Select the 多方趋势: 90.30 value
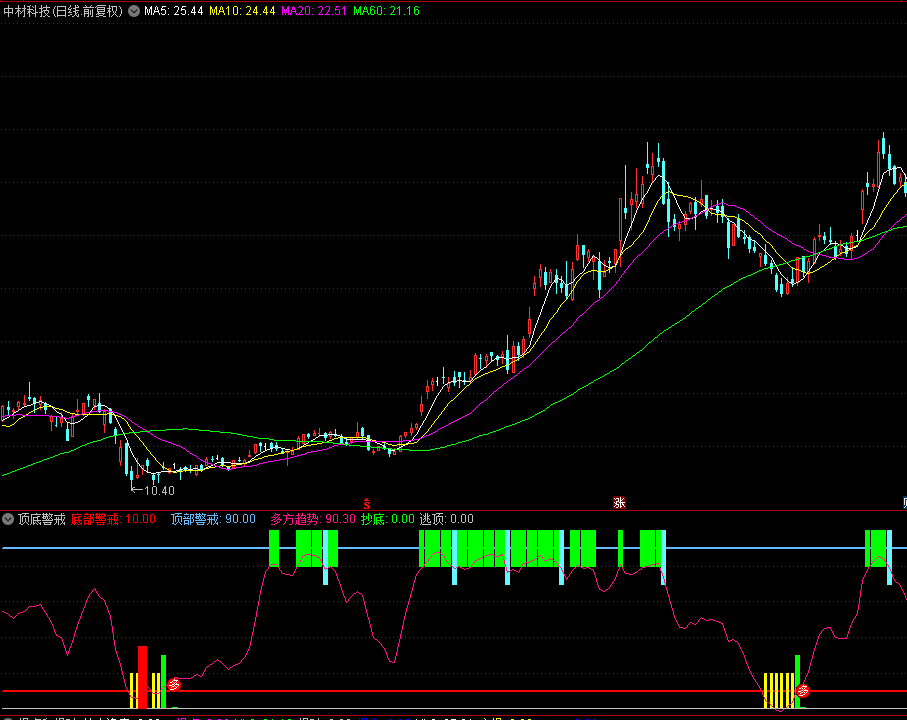This screenshot has width=907, height=720. (313, 519)
